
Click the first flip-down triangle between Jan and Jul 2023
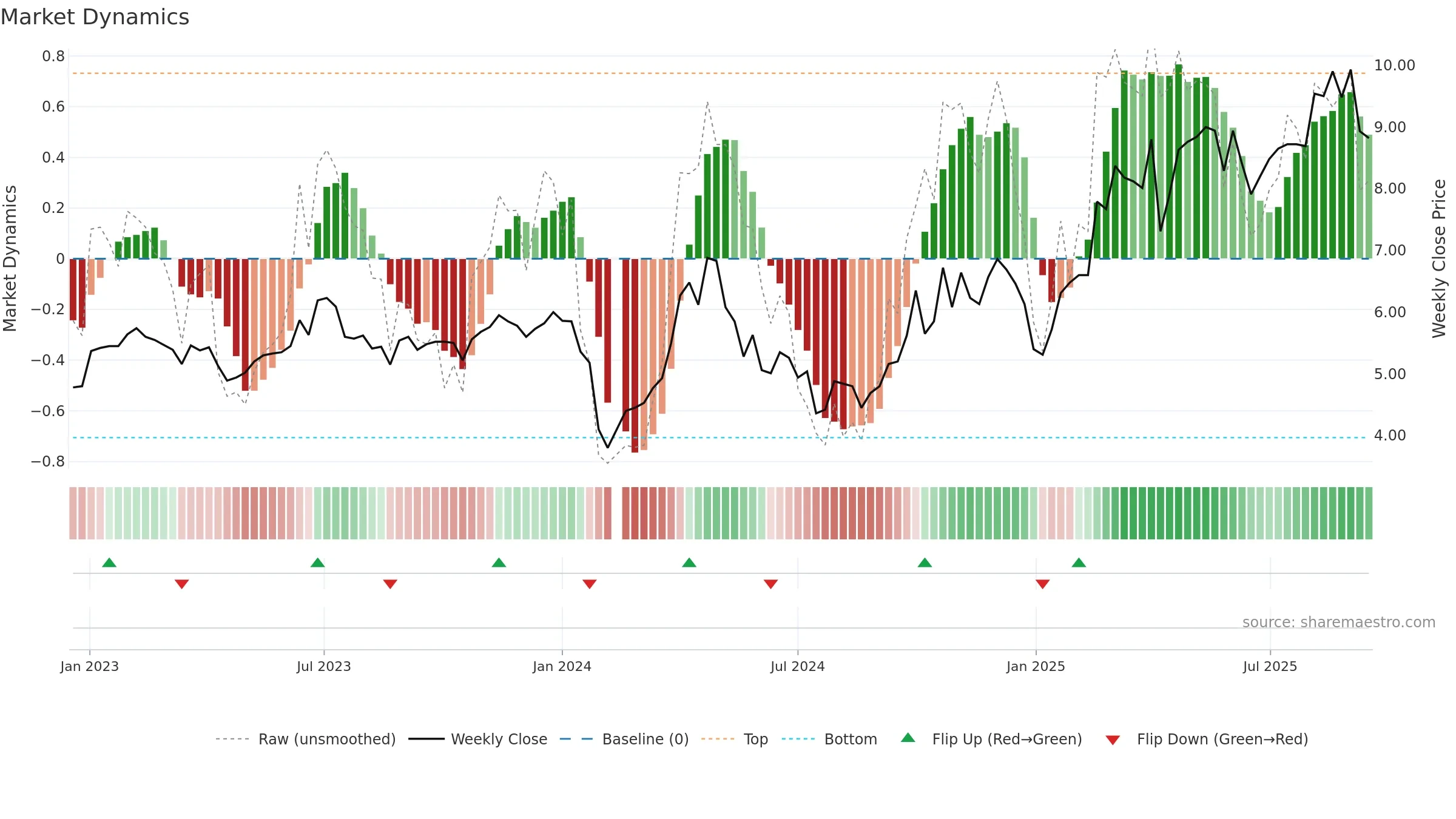click(x=182, y=584)
